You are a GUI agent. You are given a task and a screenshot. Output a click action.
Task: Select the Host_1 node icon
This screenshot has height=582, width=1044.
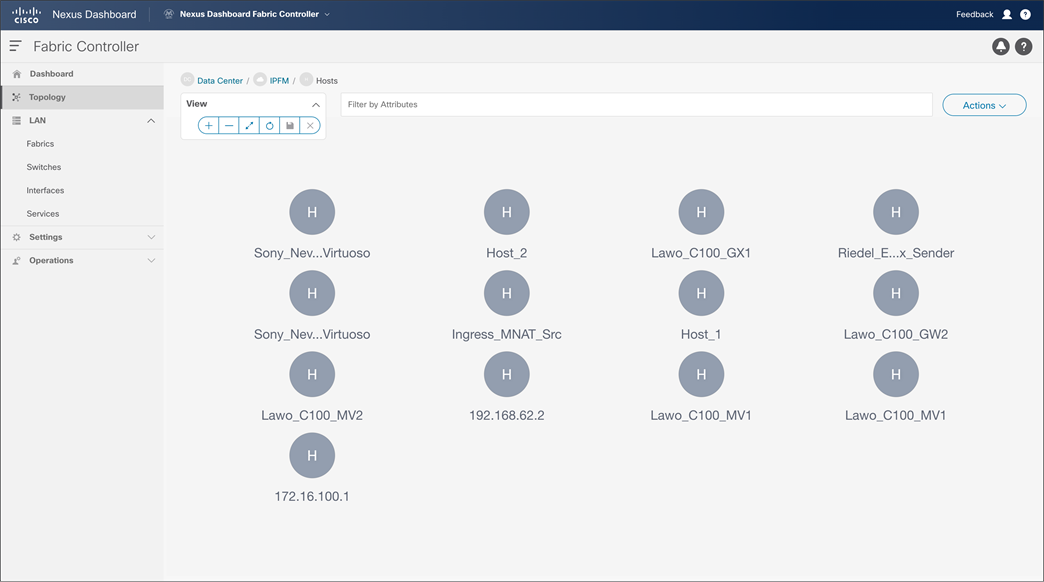coord(701,293)
